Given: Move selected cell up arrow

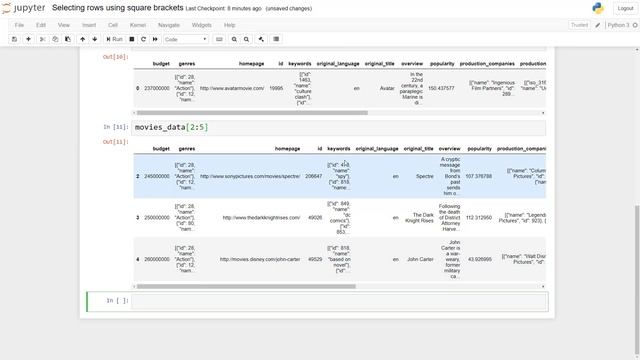Looking at the screenshot, I should [82, 39].
